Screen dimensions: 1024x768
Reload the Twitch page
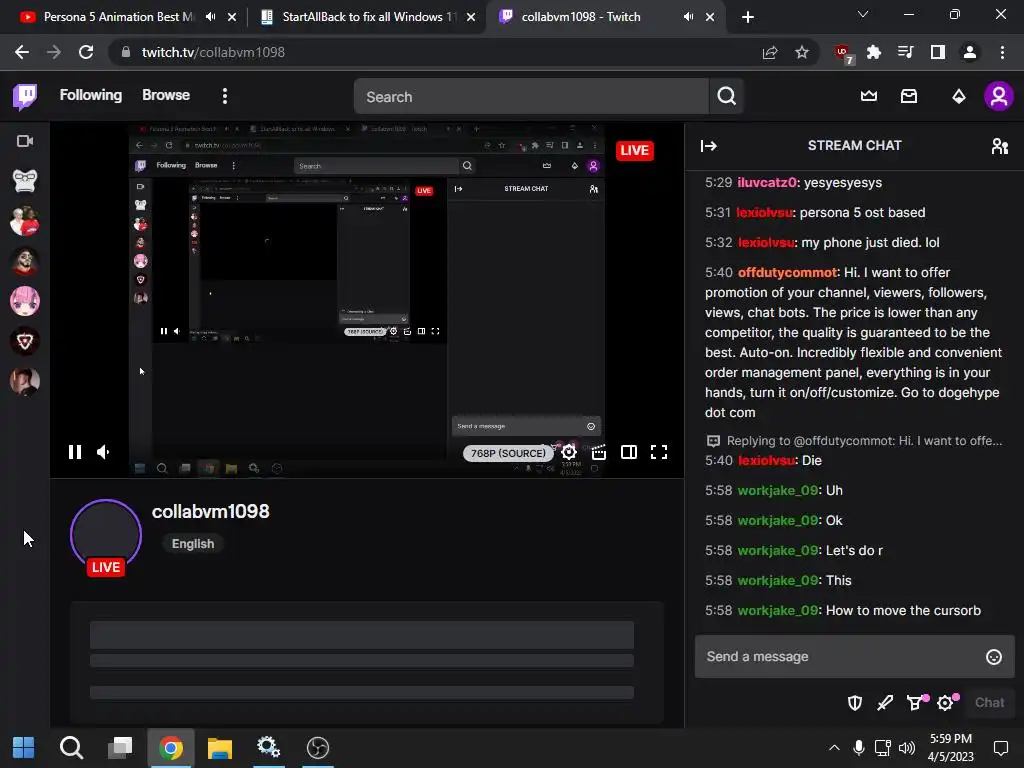coord(86,52)
